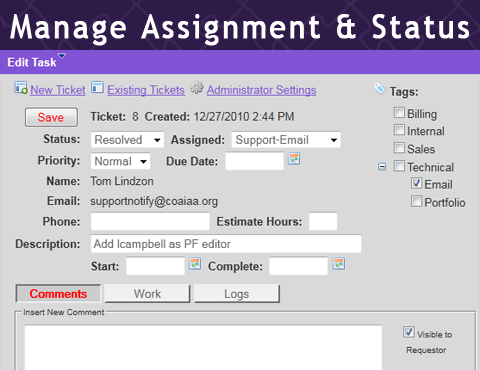Open the Assigned dropdown showing Support-Email
This screenshot has height=370, width=480.
286,140
